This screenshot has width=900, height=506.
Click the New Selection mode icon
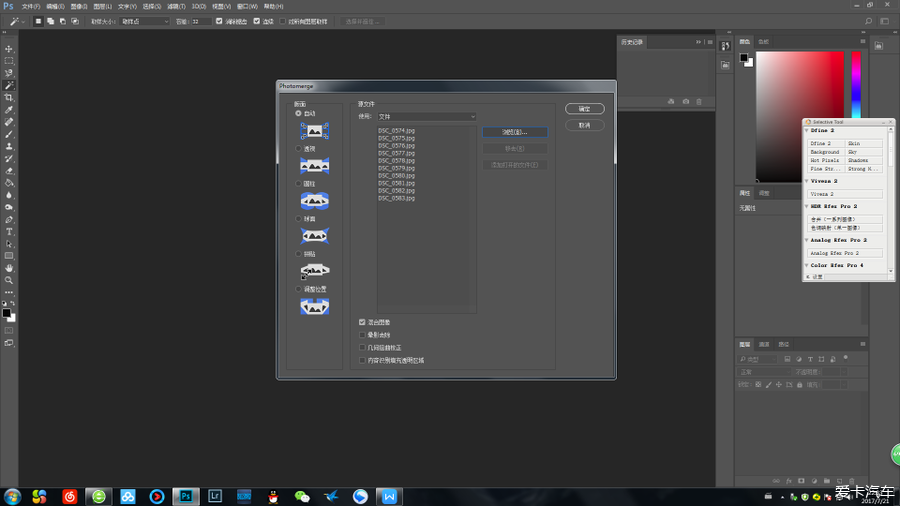pyautogui.click(x=38, y=21)
